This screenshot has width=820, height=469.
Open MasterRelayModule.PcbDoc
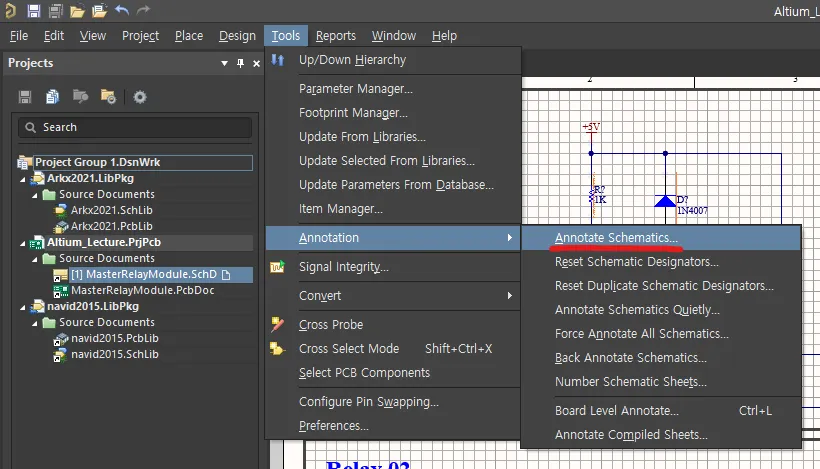pos(142,290)
